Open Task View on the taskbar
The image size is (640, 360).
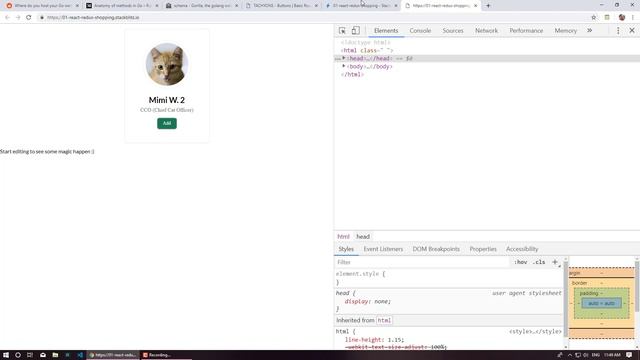pyautogui.click(x=30, y=355)
